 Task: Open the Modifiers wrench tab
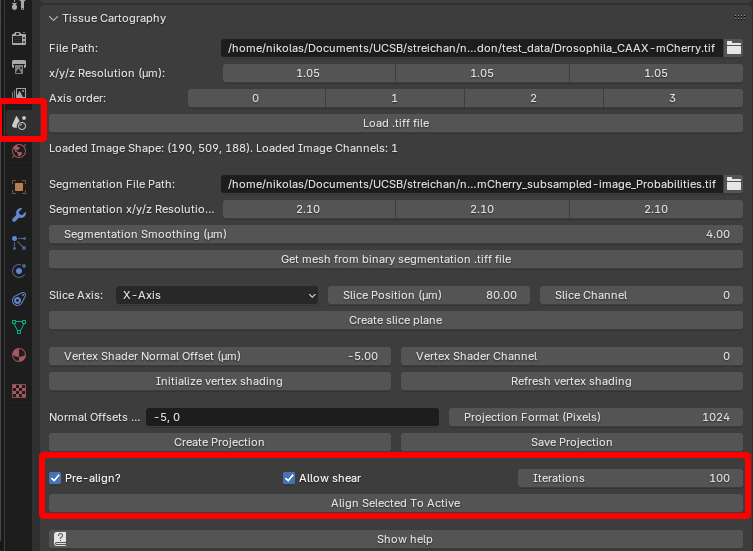(x=19, y=215)
